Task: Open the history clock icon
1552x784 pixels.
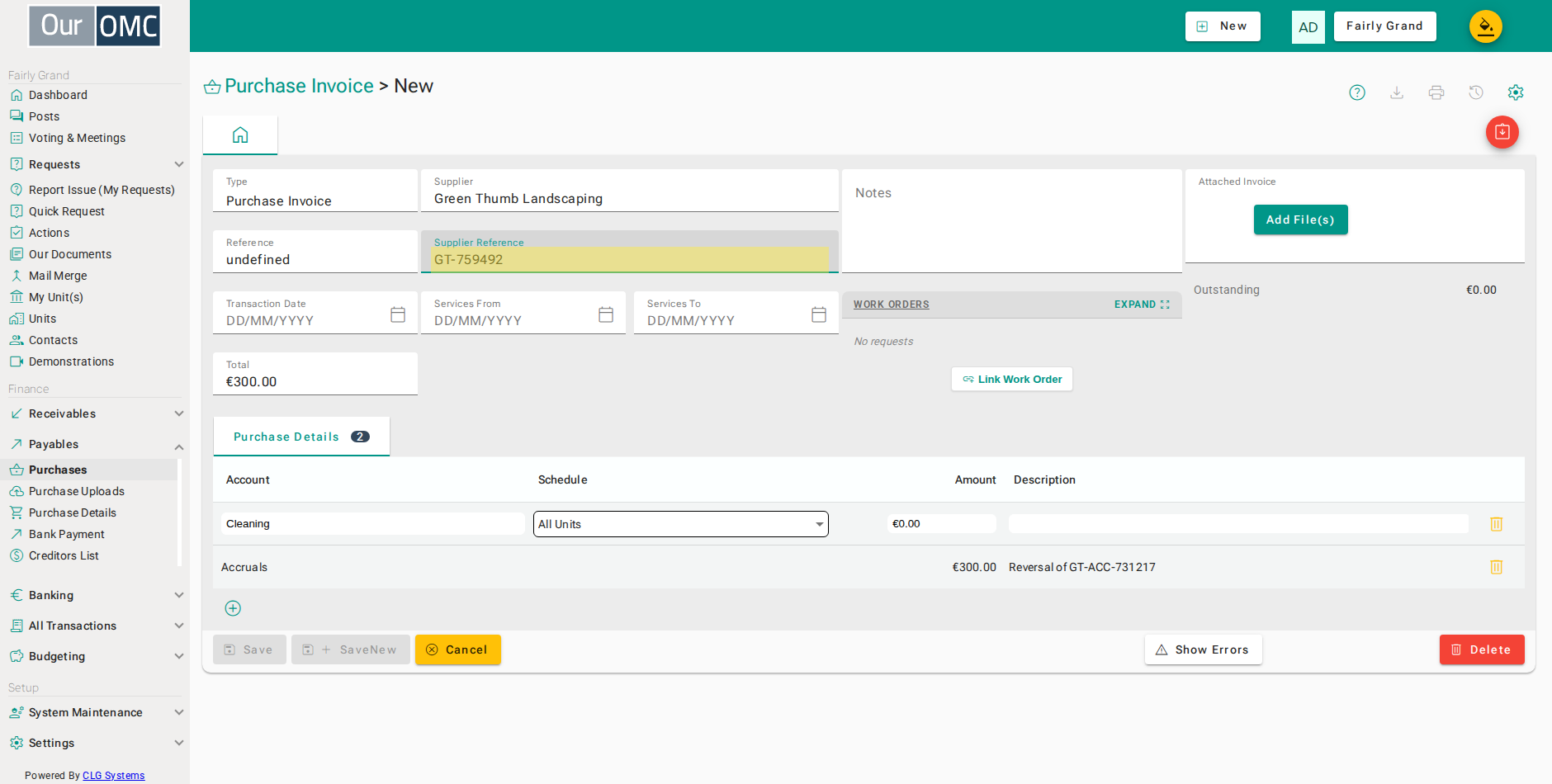Action: [1476, 92]
